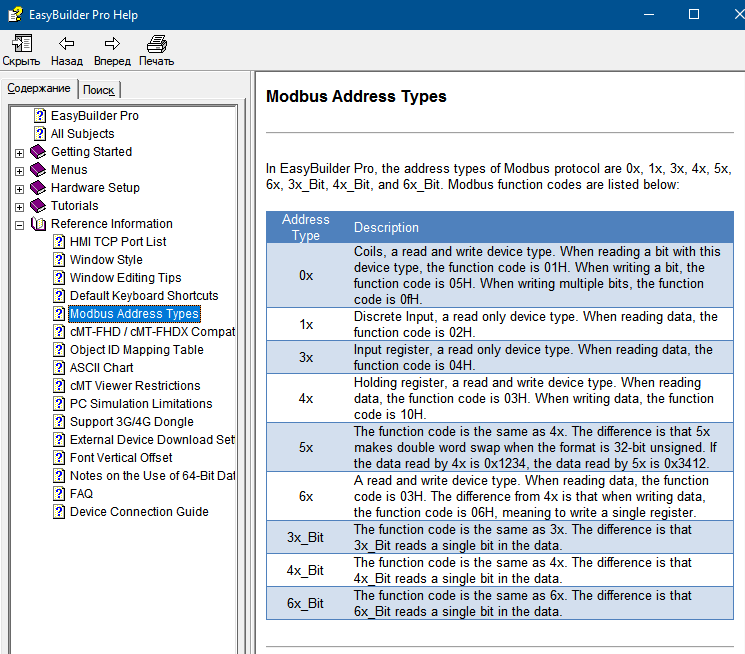The image size is (745, 654).
Task: Click the page icon beside Support 3G/4G Dongle
Action: tap(59, 422)
